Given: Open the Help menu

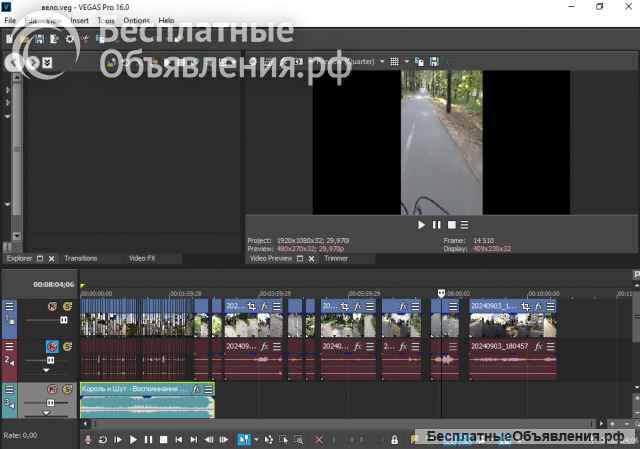Looking at the screenshot, I should (x=166, y=20).
